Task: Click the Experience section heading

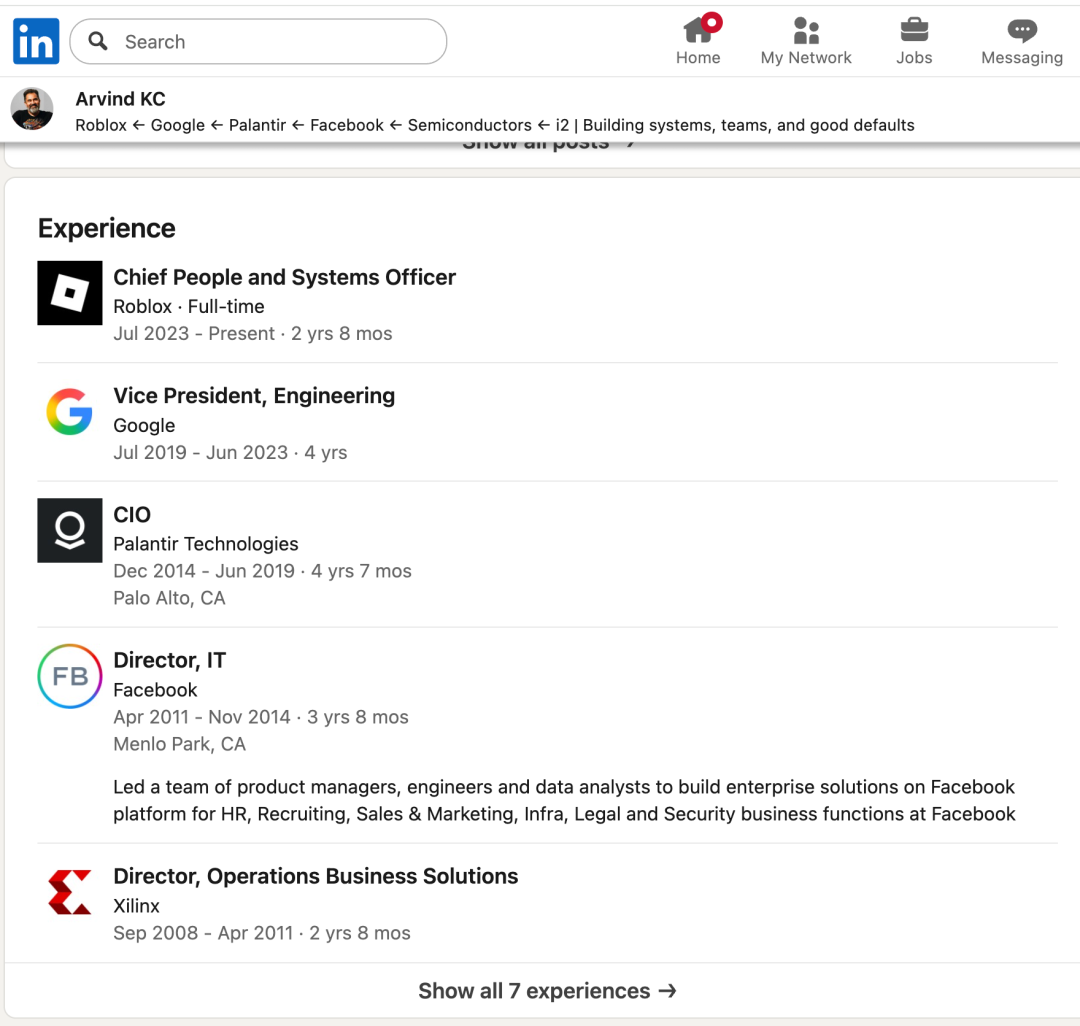Action: pos(107,228)
